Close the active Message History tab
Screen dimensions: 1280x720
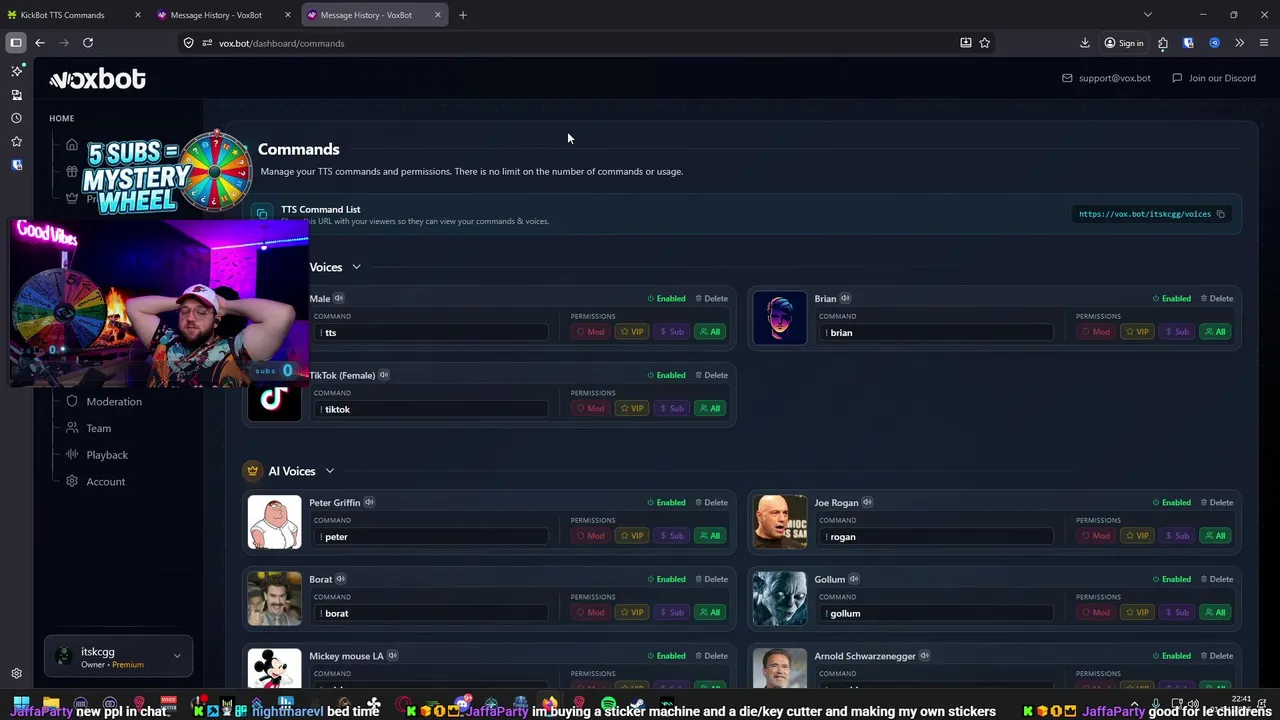coord(437,15)
